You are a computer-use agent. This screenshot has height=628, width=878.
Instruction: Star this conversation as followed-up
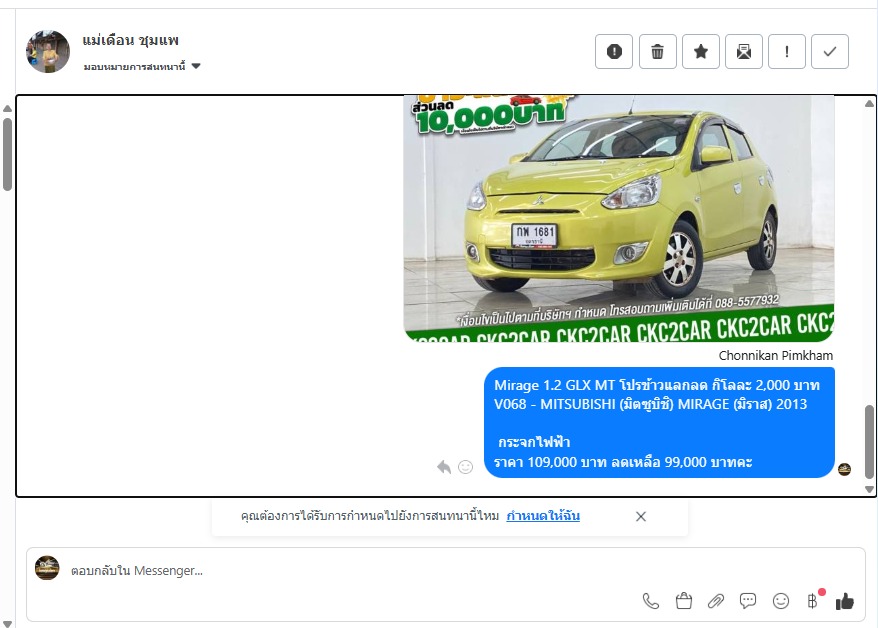coord(700,51)
